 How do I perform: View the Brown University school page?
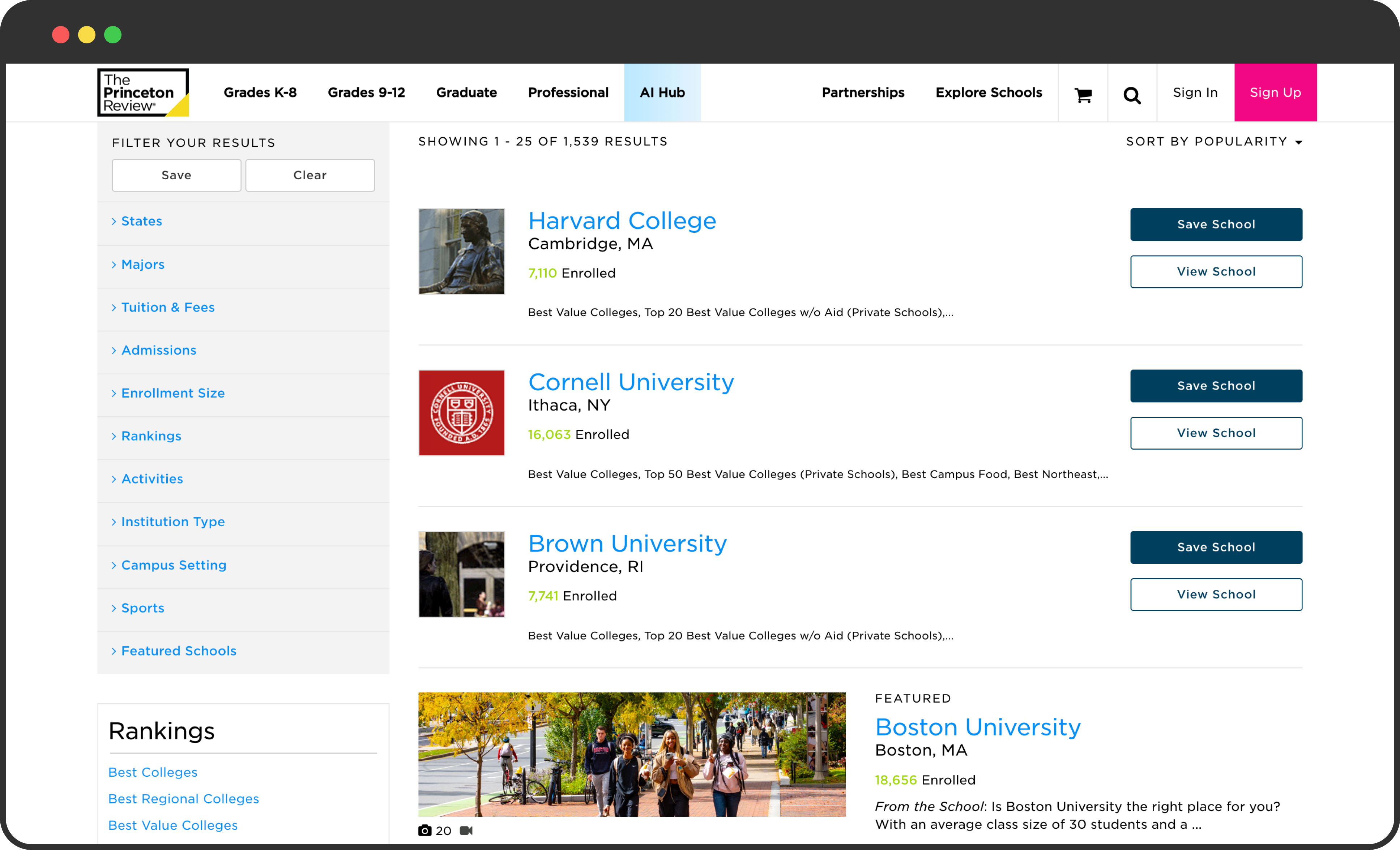click(x=1216, y=594)
